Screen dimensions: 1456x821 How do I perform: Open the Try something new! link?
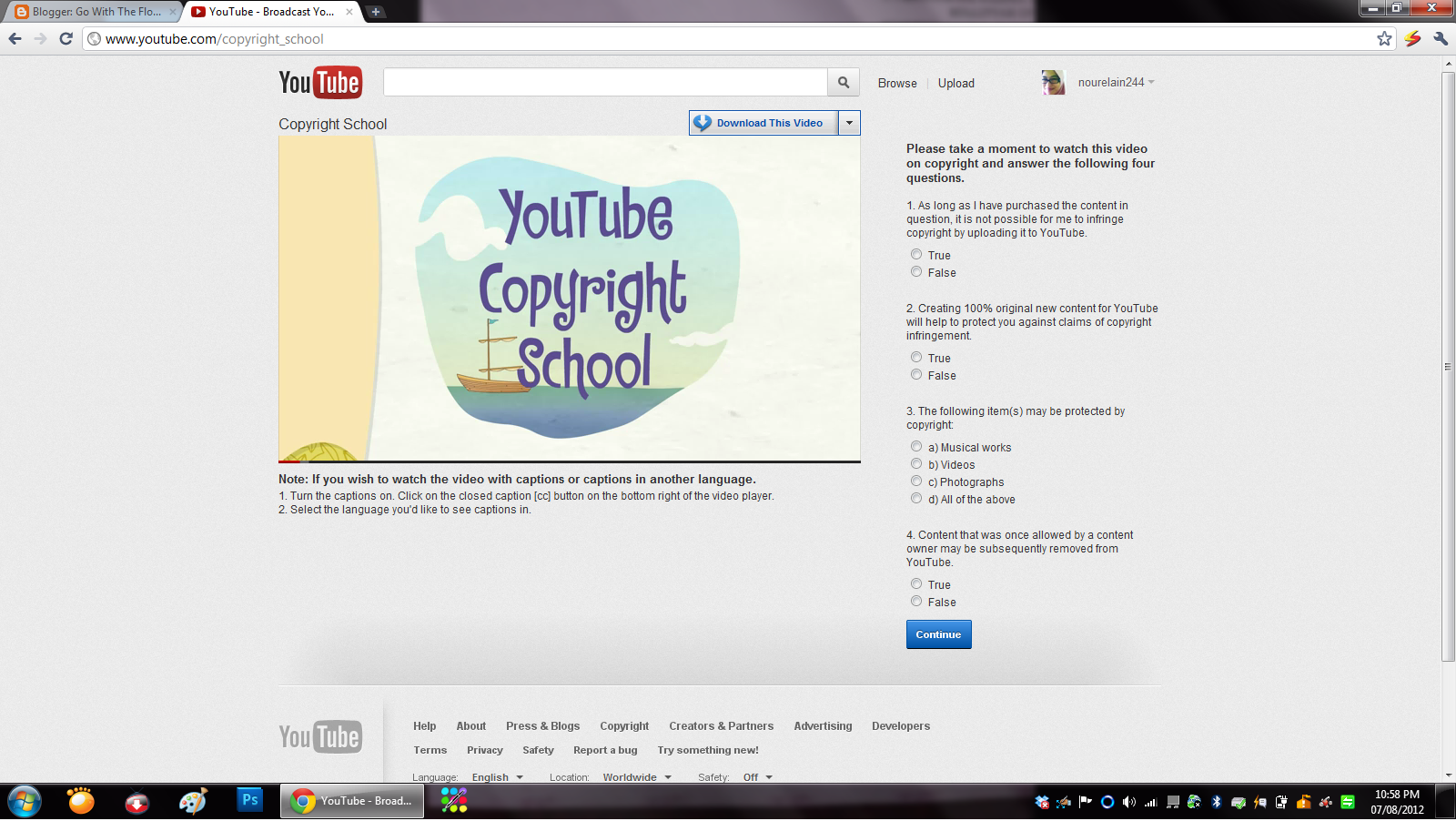pyautogui.click(x=708, y=750)
